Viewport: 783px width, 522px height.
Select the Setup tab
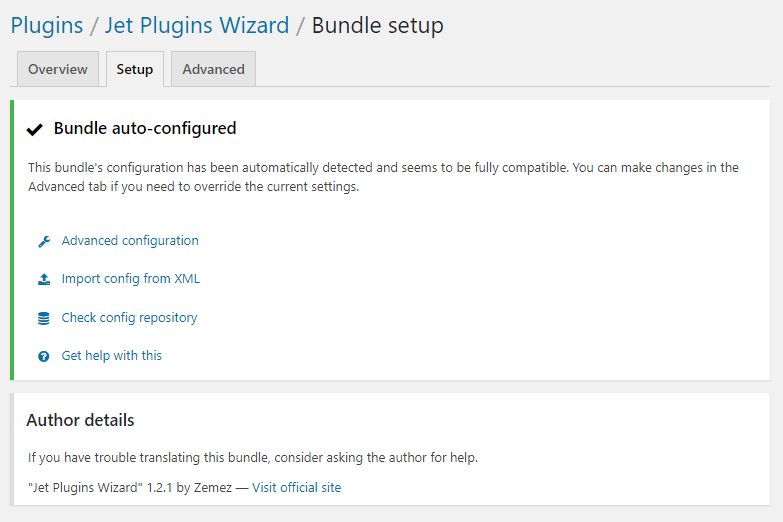135,69
